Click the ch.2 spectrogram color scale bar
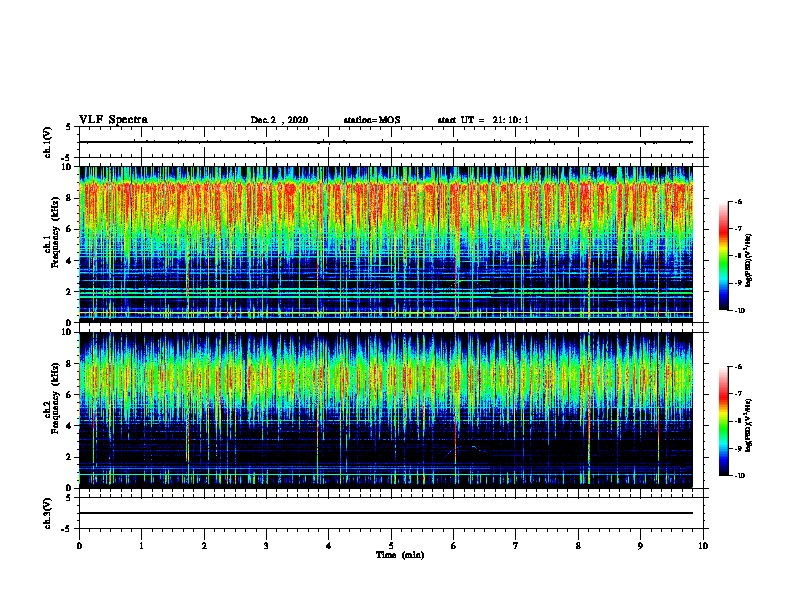Viewport: 792px width, 612px height. coord(724,421)
